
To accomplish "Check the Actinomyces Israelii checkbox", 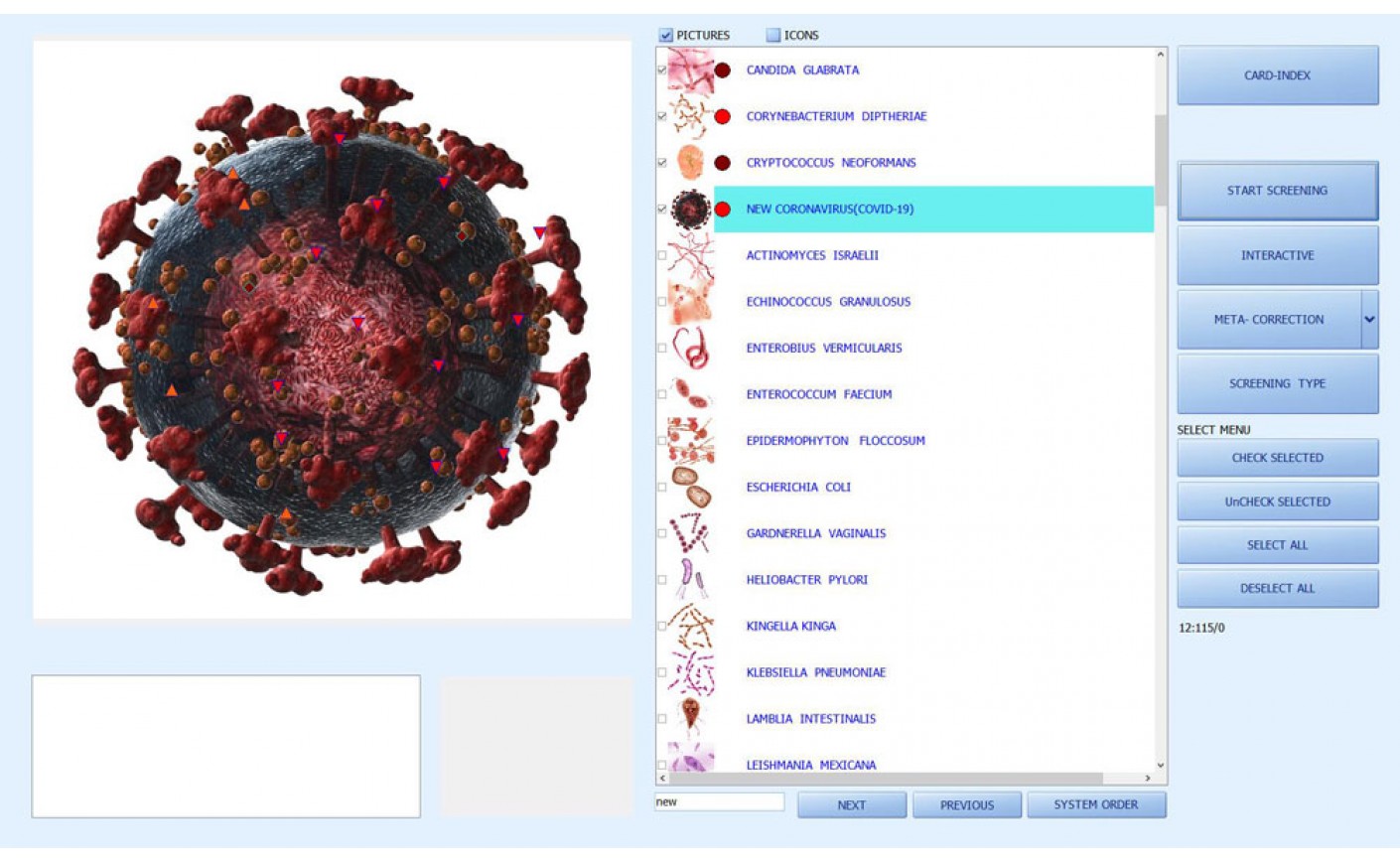I will point(662,256).
